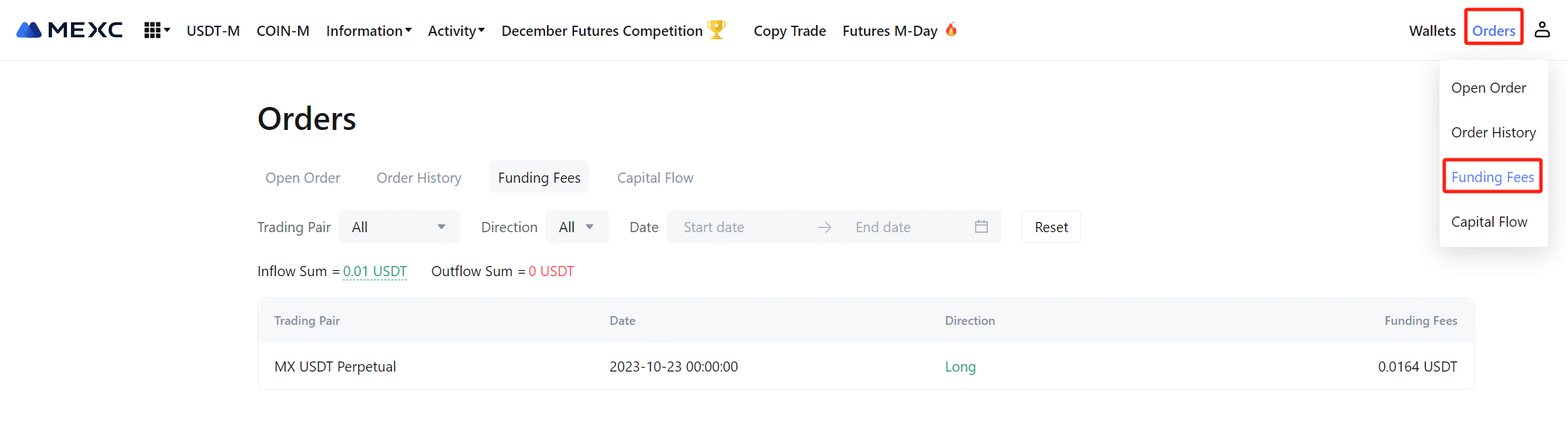This screenshot has height=421, width=1568.
Task: Click the calendar icon in date field
Action: [981, 227]
